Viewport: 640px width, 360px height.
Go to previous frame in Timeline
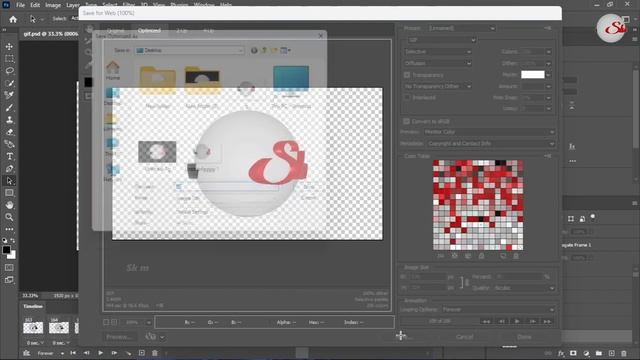[87, 353]
